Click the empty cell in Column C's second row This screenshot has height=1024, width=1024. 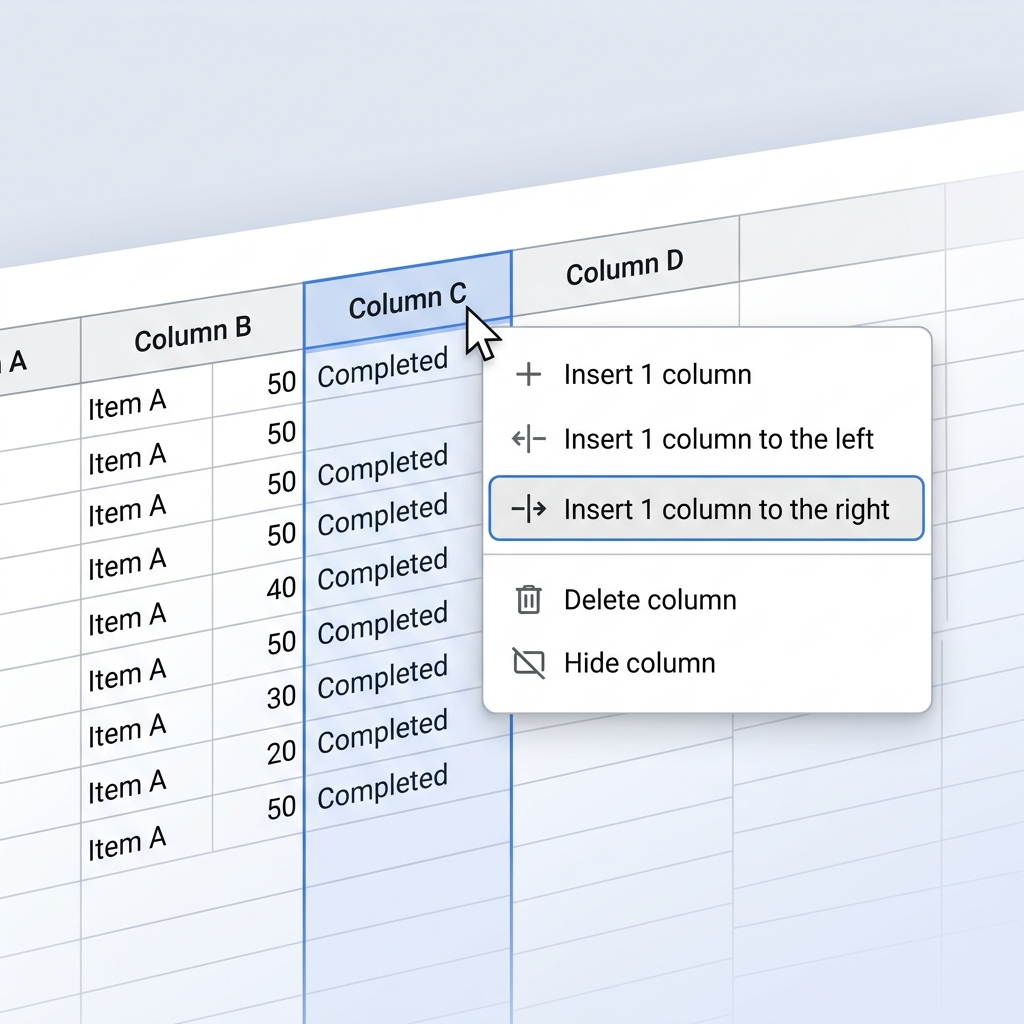point(394,419)
